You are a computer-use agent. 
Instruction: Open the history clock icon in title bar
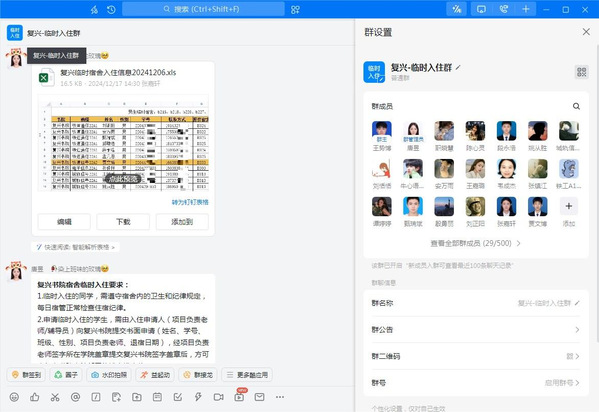111,9
